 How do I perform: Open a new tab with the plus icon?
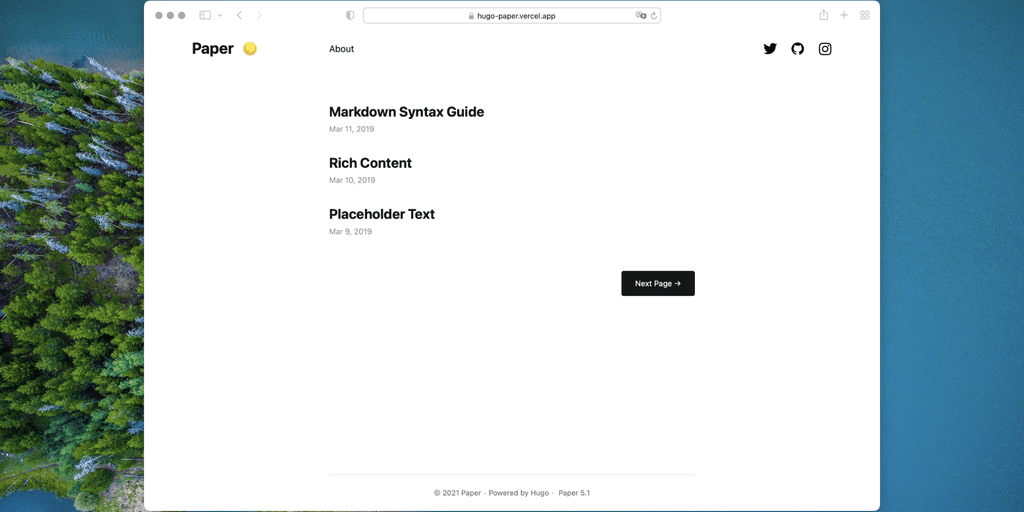point(844,15)
